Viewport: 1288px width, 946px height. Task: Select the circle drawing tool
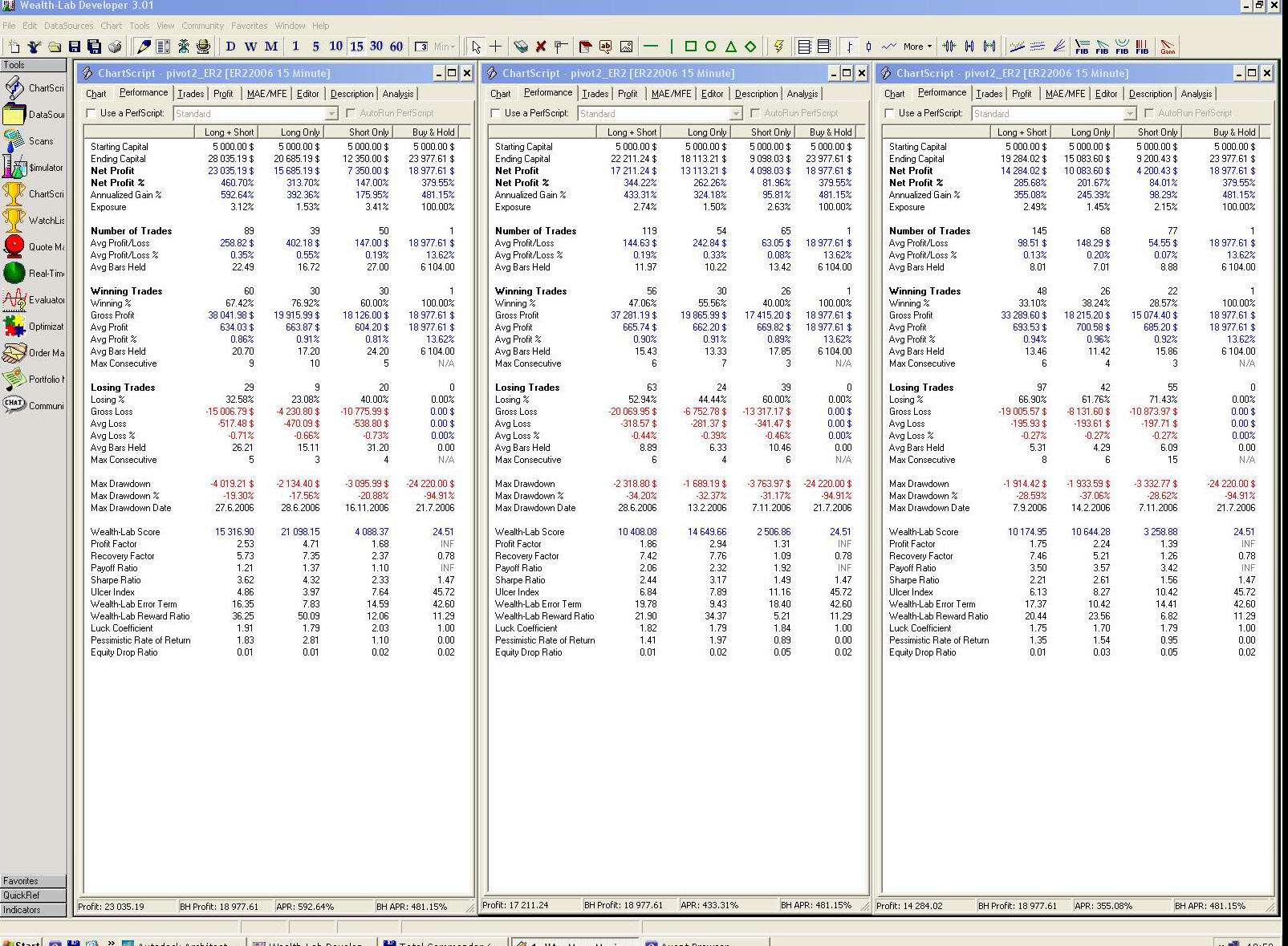(x=710, y=47)
